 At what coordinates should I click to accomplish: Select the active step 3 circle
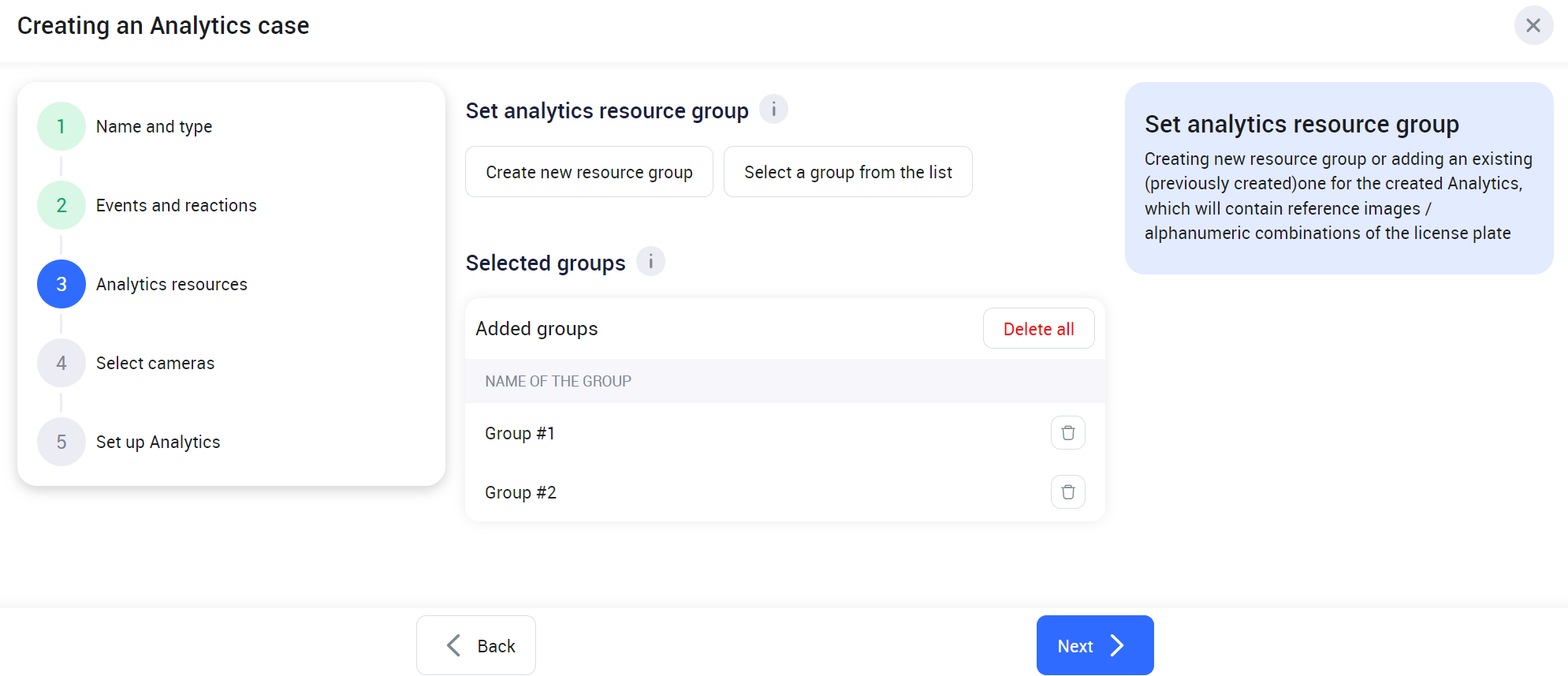61,284
